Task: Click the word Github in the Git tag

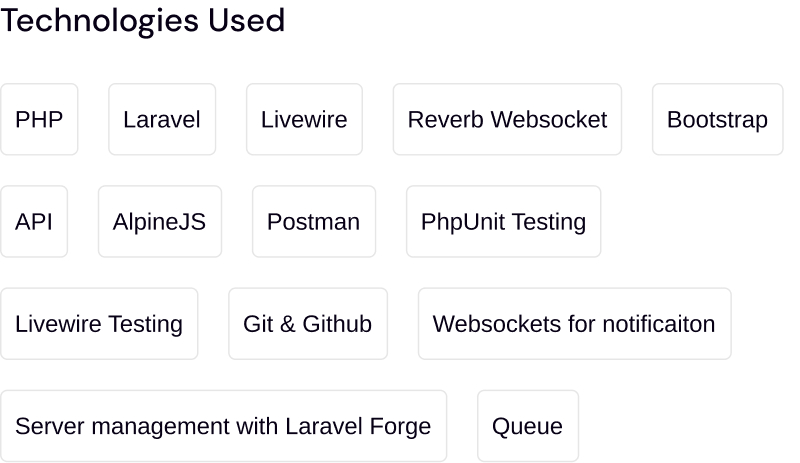Action: click(x=337, y=324)
